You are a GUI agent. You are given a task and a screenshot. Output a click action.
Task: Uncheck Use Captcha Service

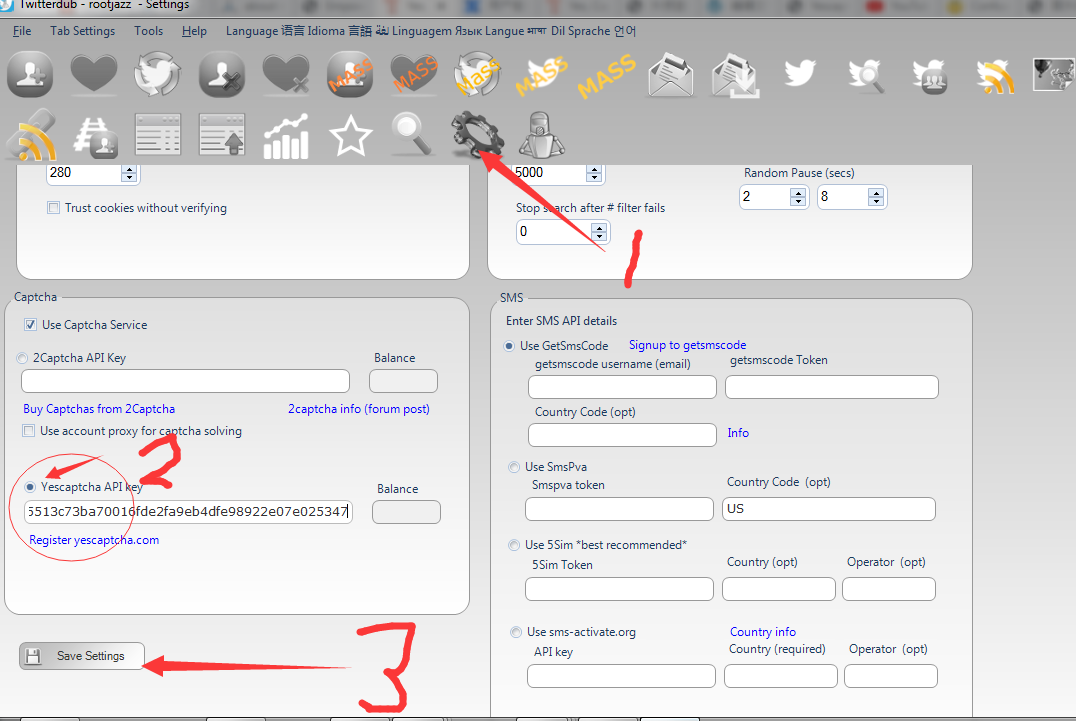[x=30, y=324]
